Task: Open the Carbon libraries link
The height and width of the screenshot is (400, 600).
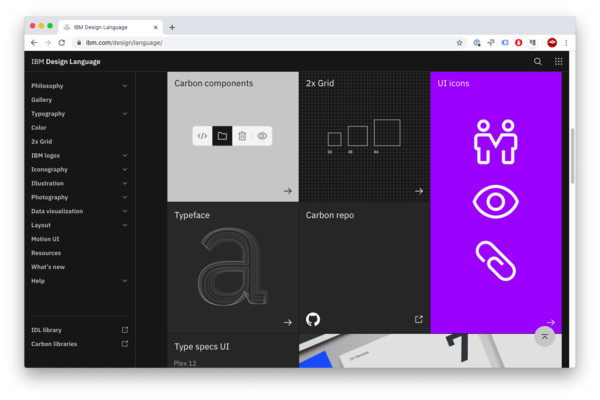Action: point(54,344)
